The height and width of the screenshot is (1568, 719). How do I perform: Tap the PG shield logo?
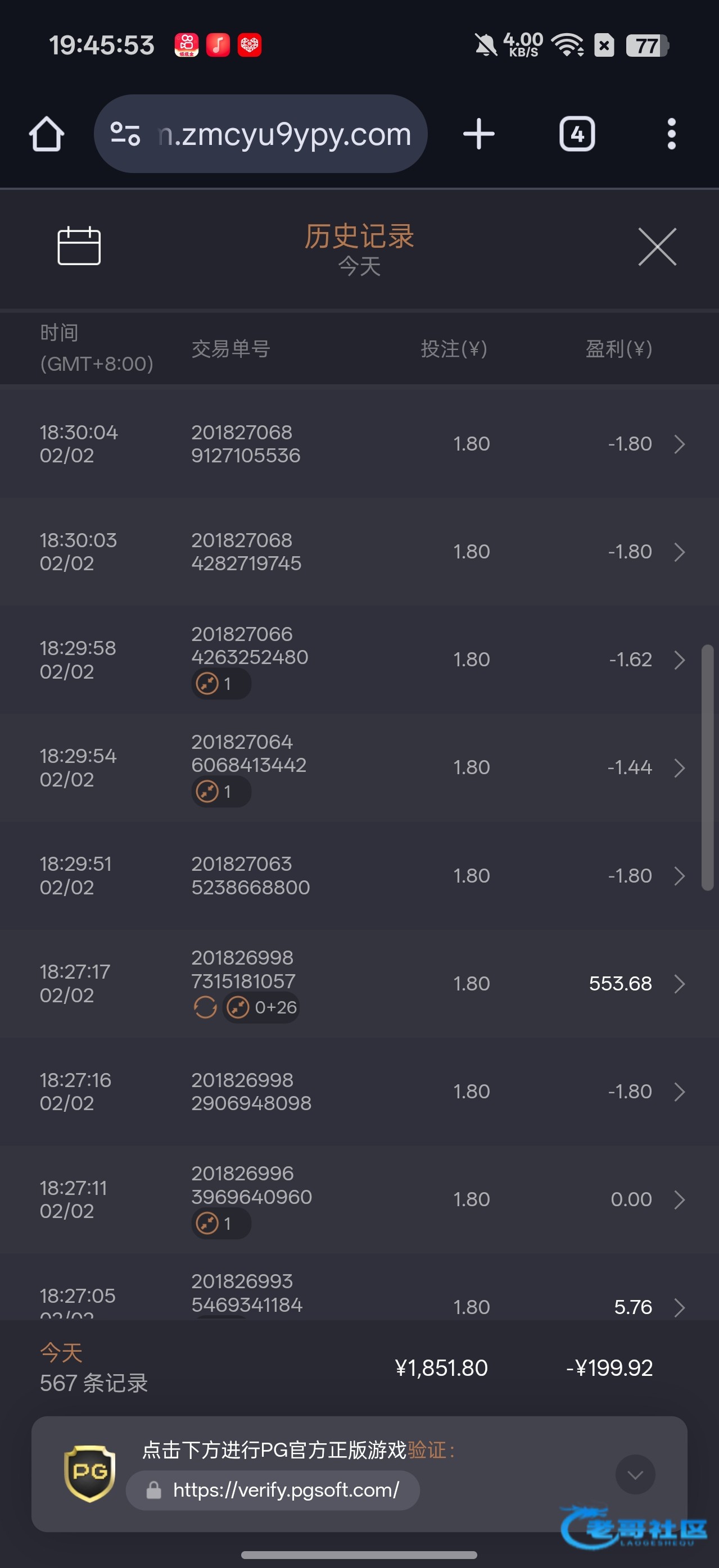point(89,1473)
